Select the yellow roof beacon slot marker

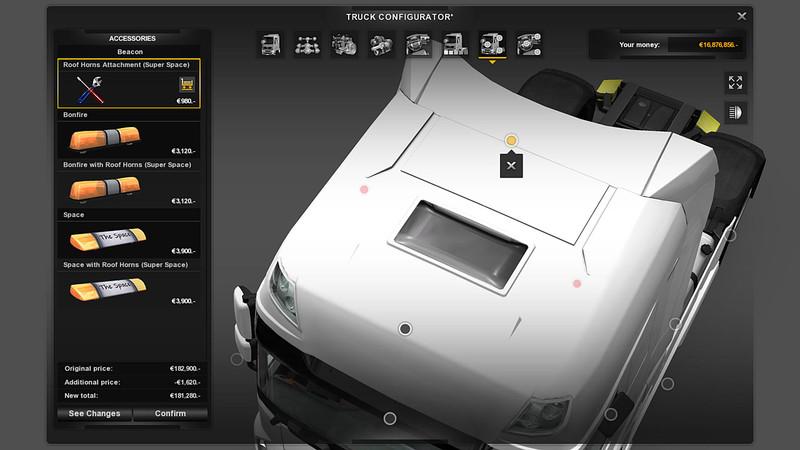coord(511,140)
